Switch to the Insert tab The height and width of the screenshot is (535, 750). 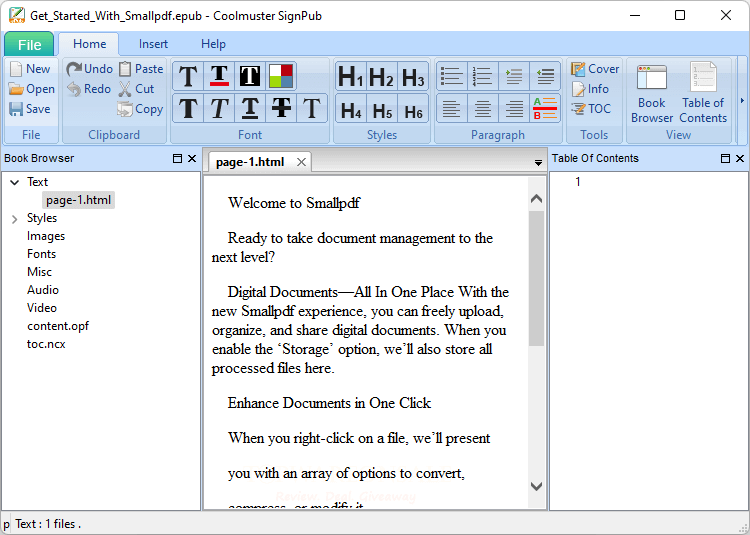tap(153, 44)
